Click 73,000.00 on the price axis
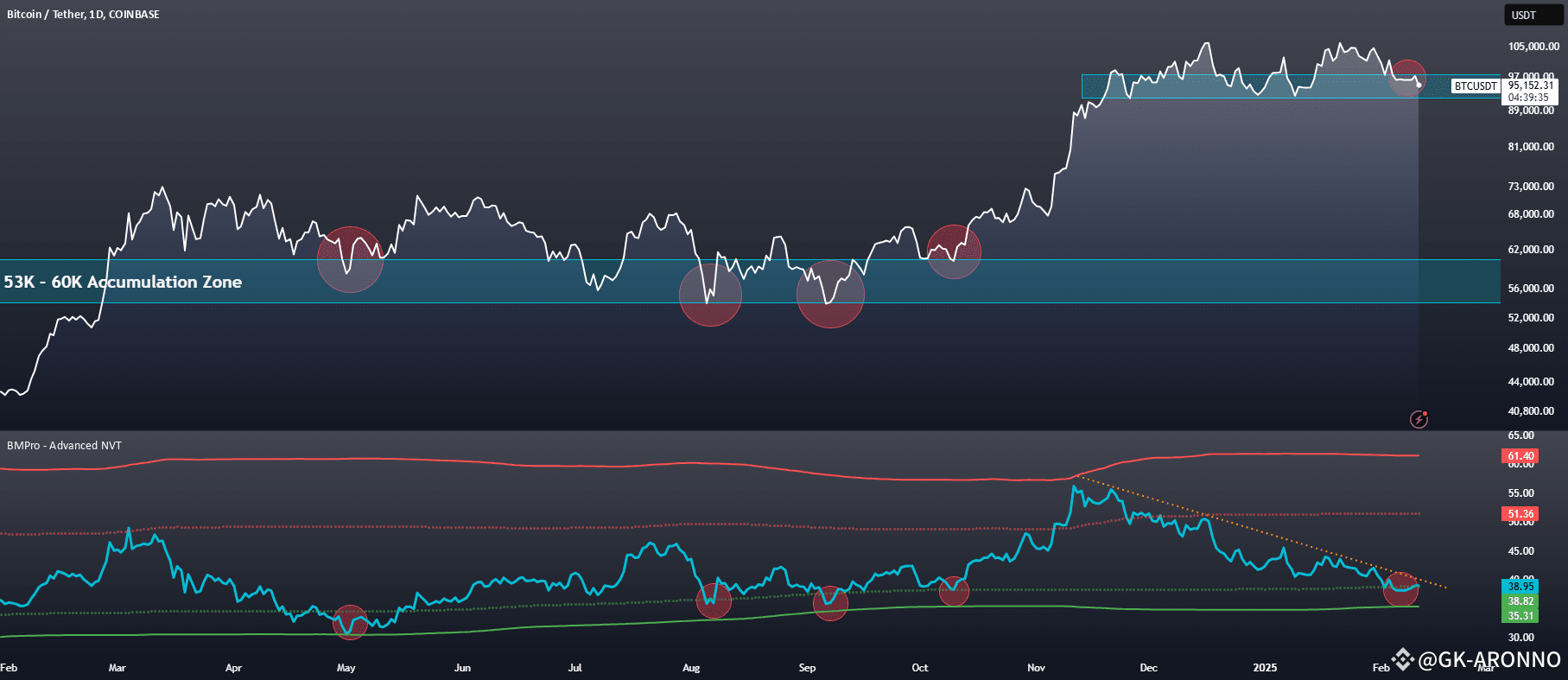 (1531, 187)
